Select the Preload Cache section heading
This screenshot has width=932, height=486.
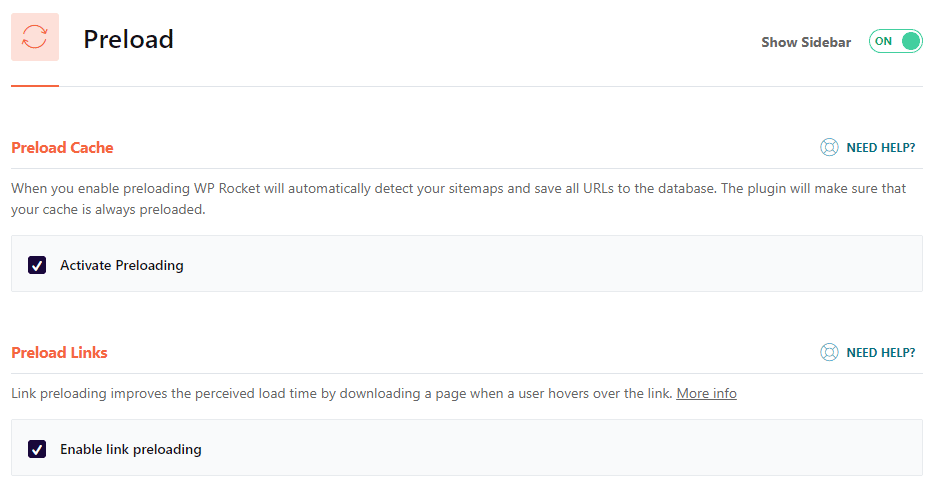click(62, 148)
